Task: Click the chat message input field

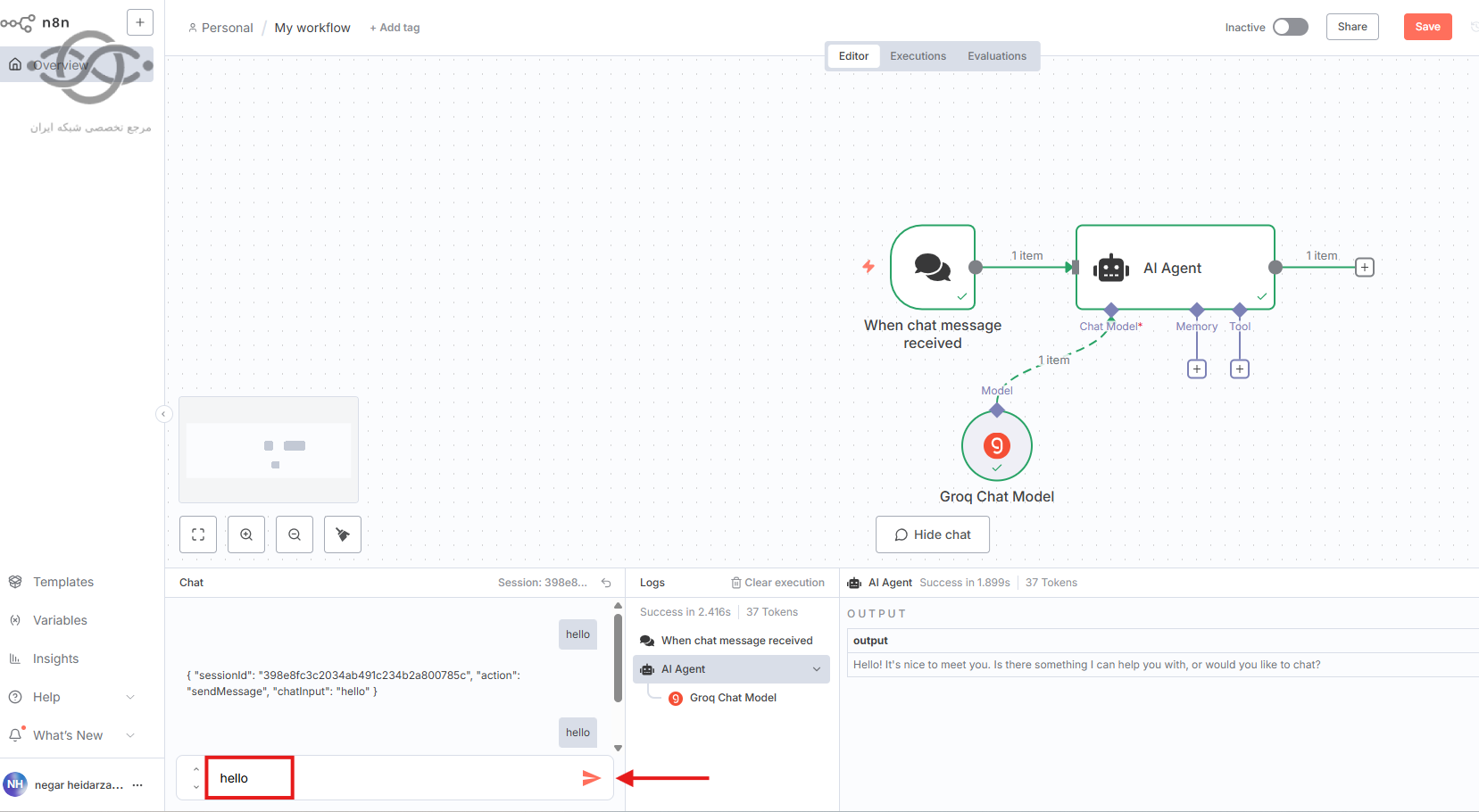Action: pos(393,778)
